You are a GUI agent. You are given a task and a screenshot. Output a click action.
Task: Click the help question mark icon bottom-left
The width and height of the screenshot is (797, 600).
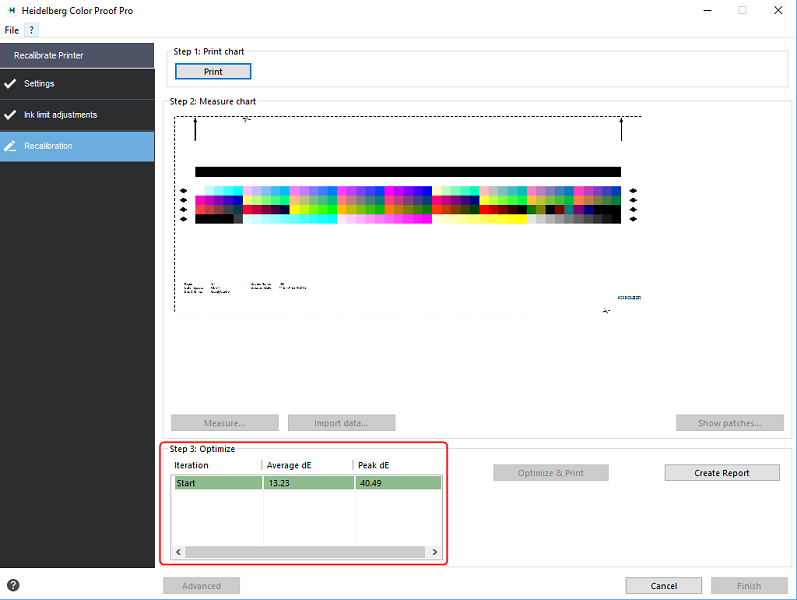coord(13,585)
